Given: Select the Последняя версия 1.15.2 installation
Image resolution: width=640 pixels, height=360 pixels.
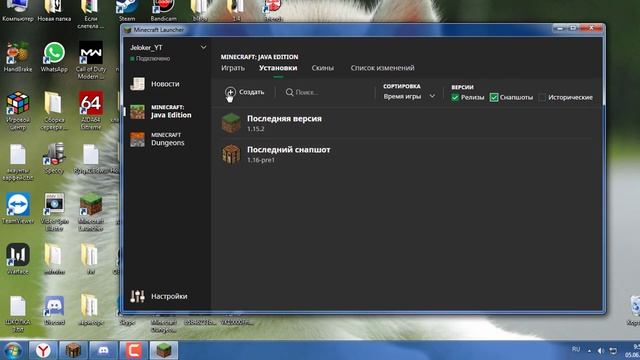Looking at the screenshot, I should pos(406,123).
